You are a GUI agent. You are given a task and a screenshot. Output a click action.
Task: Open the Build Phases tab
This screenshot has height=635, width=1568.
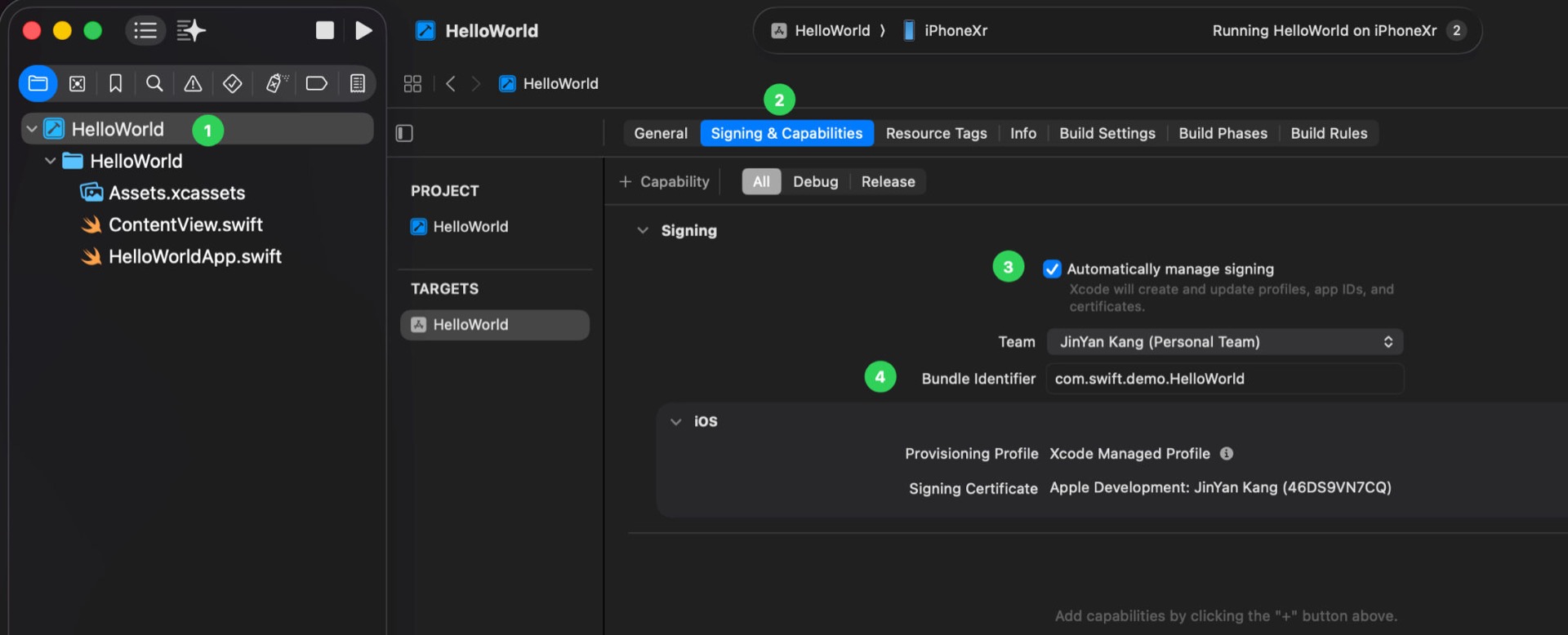1223,133
